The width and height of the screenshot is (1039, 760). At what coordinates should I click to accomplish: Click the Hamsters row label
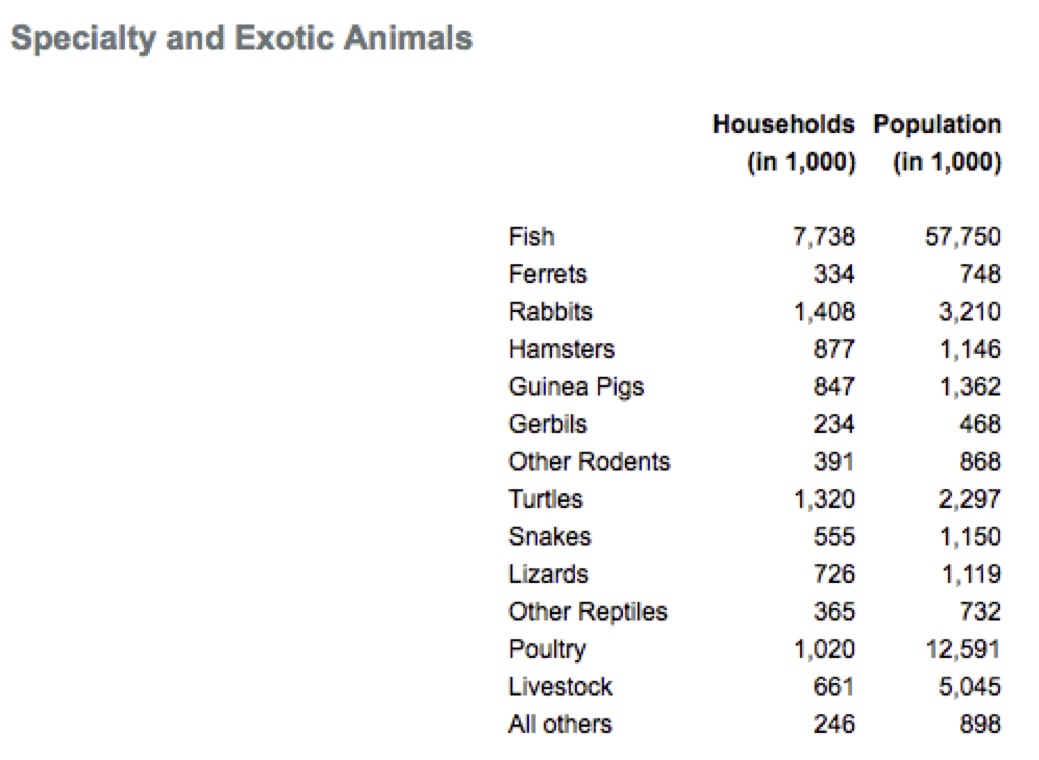coord(561,349)
